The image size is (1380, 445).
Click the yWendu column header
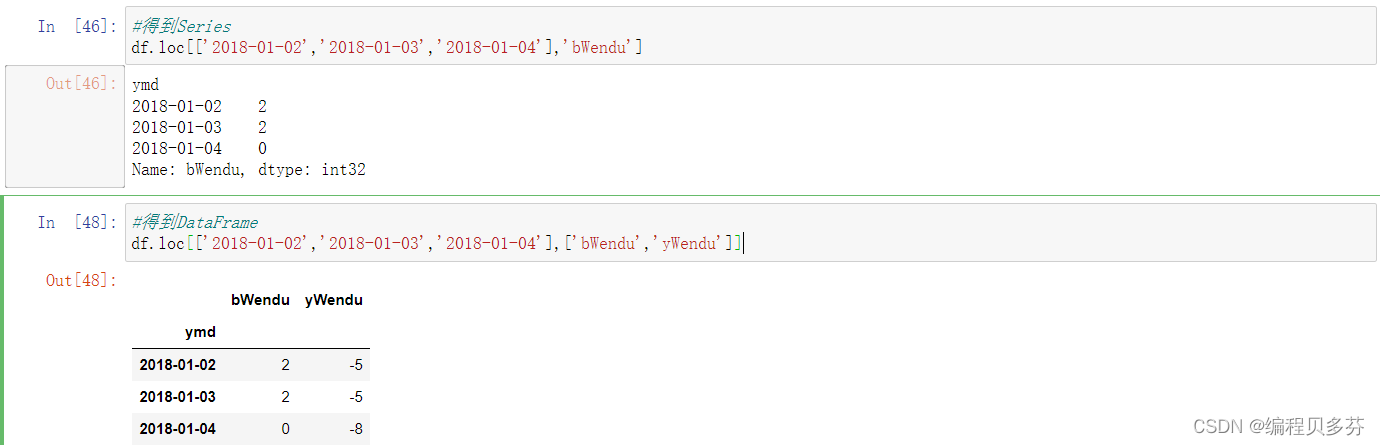tap(333, 300)
